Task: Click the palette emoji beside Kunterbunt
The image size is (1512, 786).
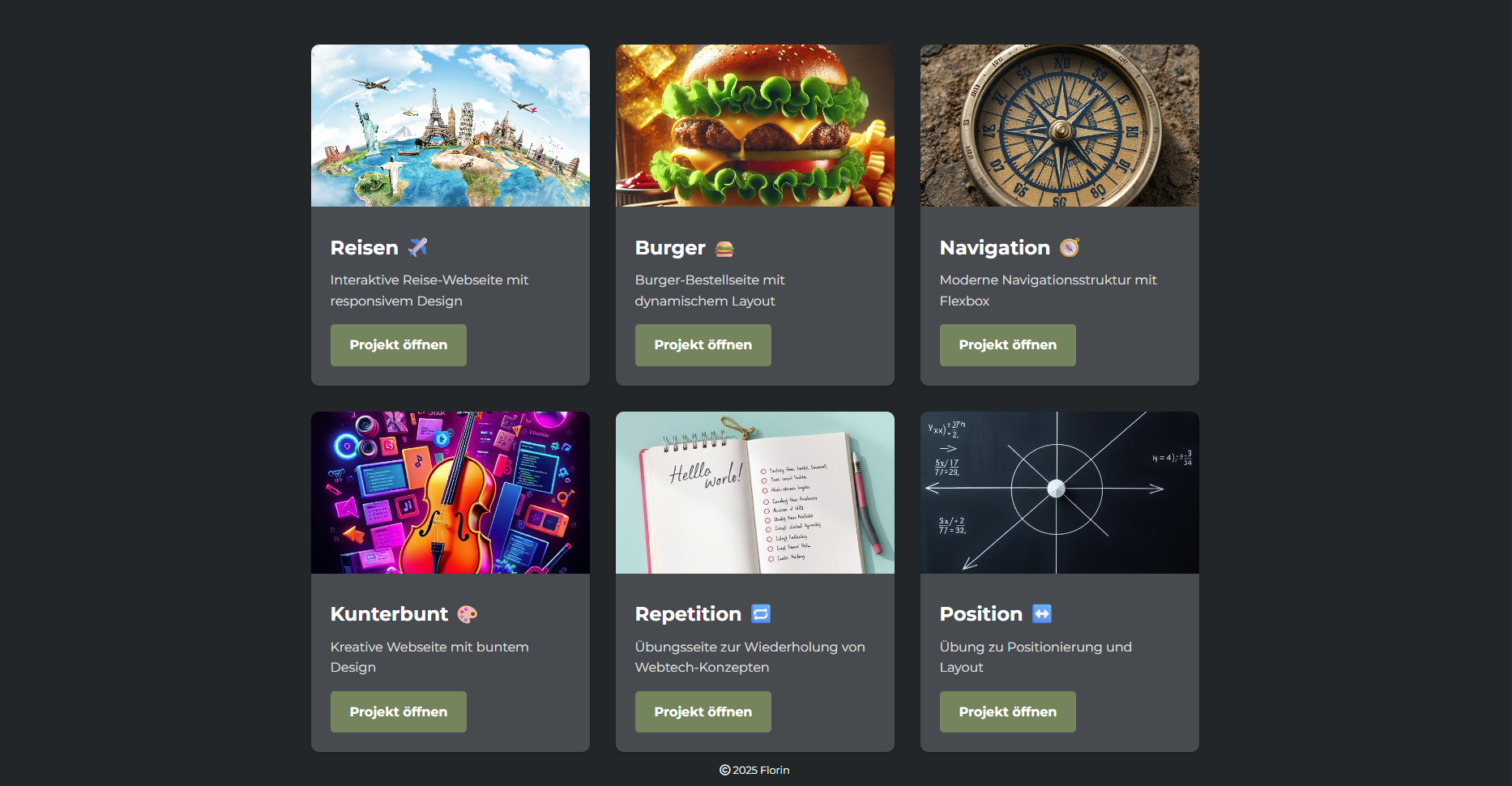Action: 468,614
